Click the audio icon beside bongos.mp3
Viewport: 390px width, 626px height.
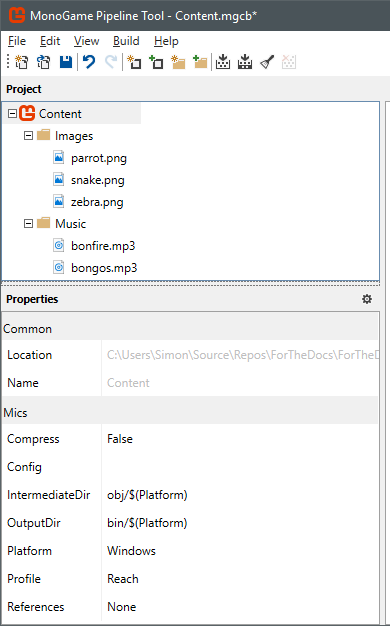59,267
